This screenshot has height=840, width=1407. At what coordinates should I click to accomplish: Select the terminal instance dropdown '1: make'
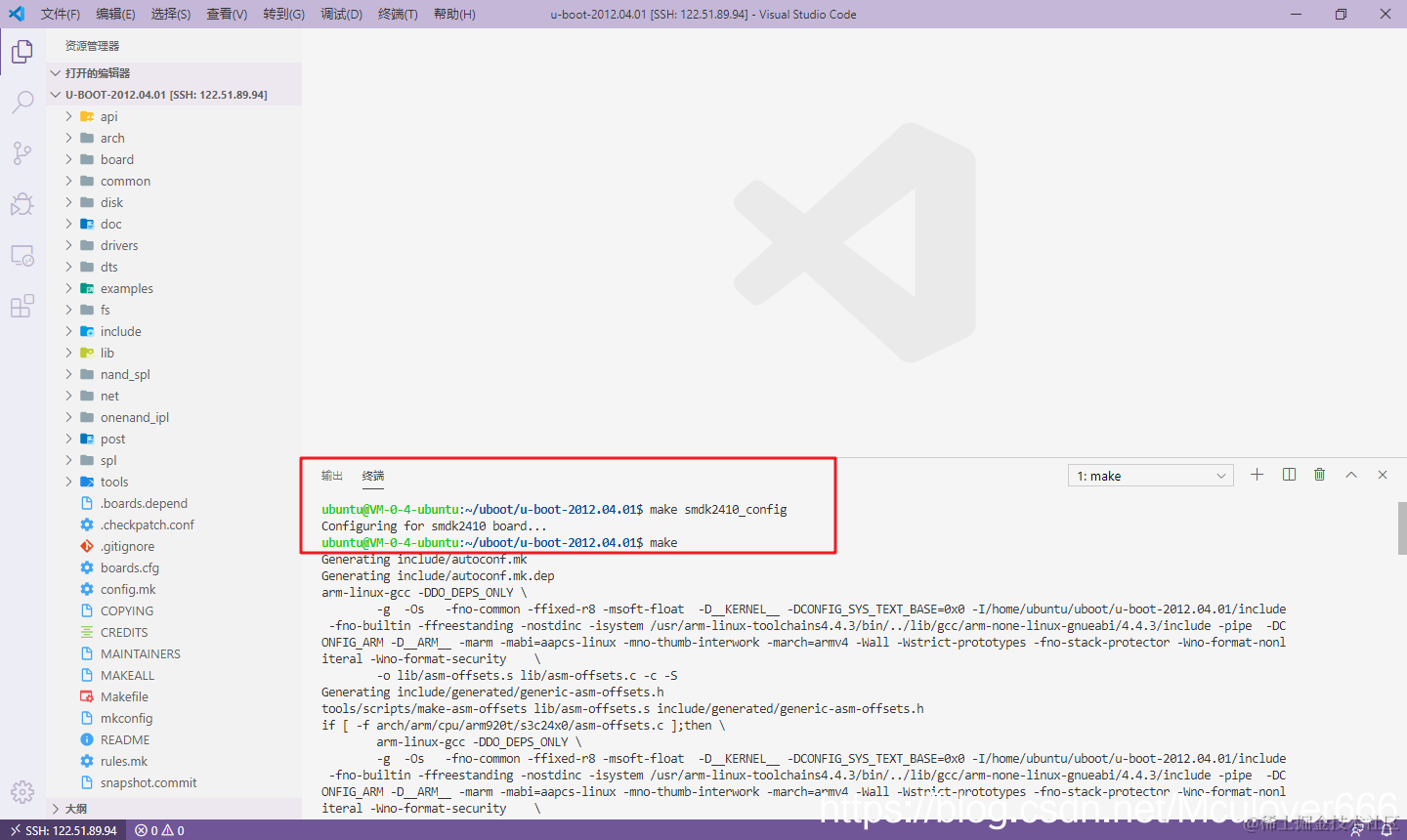tap(1150, 476)
